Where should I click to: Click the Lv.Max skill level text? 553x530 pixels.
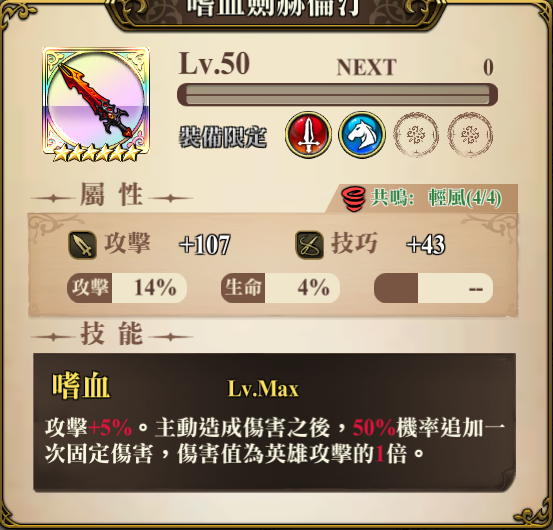[x=263, y=389]
